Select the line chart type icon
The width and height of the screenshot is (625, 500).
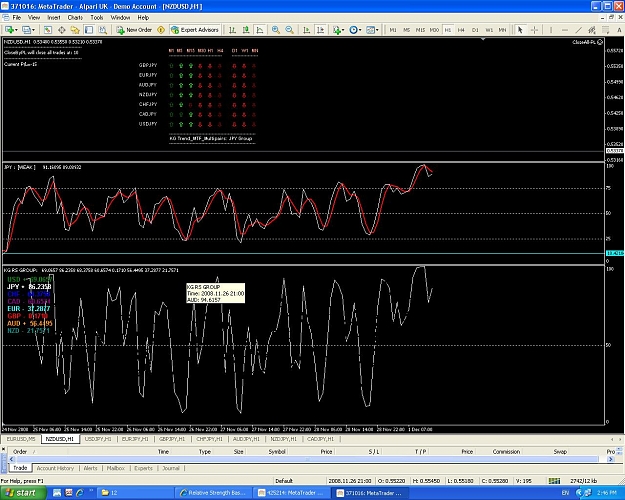coord(260,30)
